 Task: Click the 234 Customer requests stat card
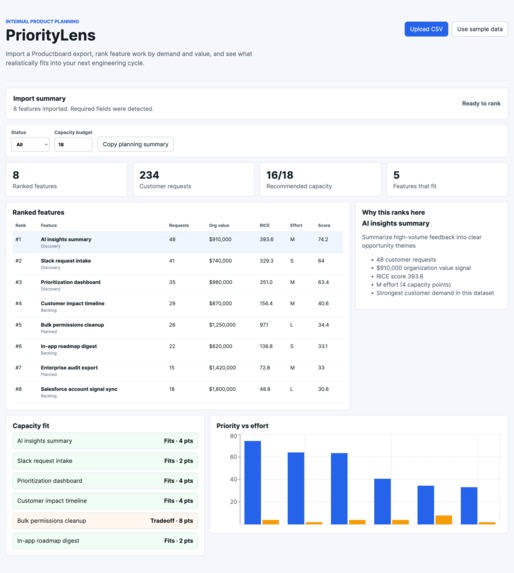tap(193, 179)
